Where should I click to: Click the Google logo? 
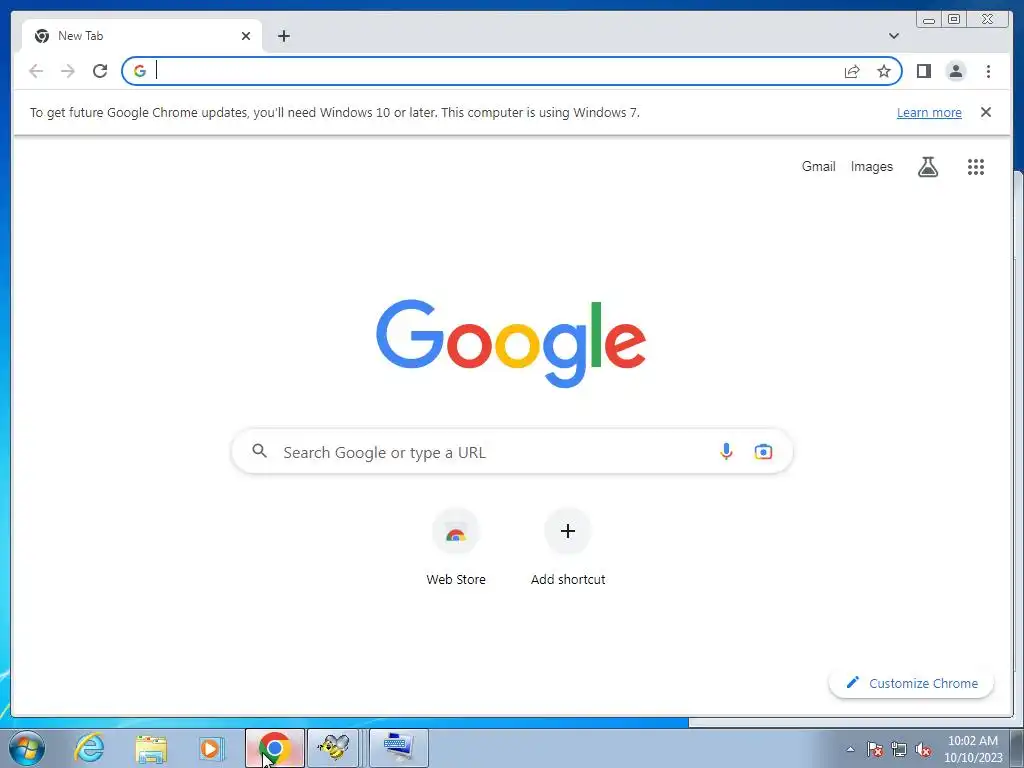point(511,343)
